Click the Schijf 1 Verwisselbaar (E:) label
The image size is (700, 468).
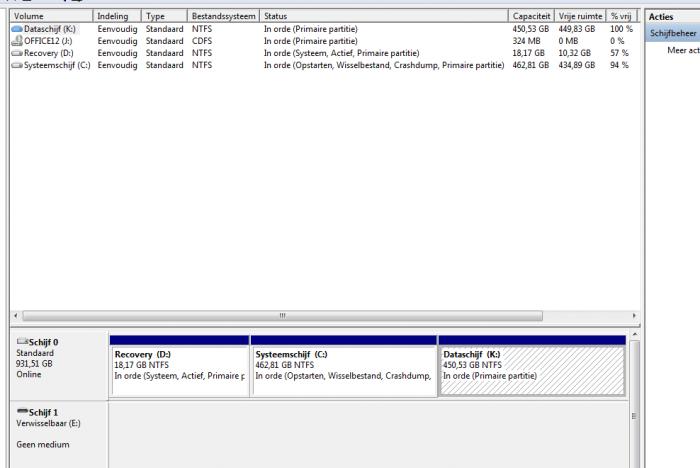coord(48,423)
